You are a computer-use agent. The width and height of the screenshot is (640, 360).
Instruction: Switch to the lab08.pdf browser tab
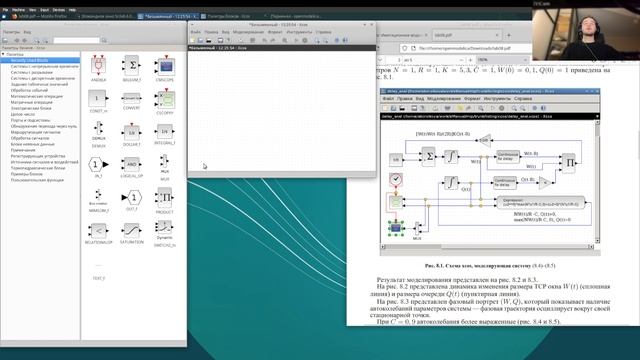click(x=466, y=35)
